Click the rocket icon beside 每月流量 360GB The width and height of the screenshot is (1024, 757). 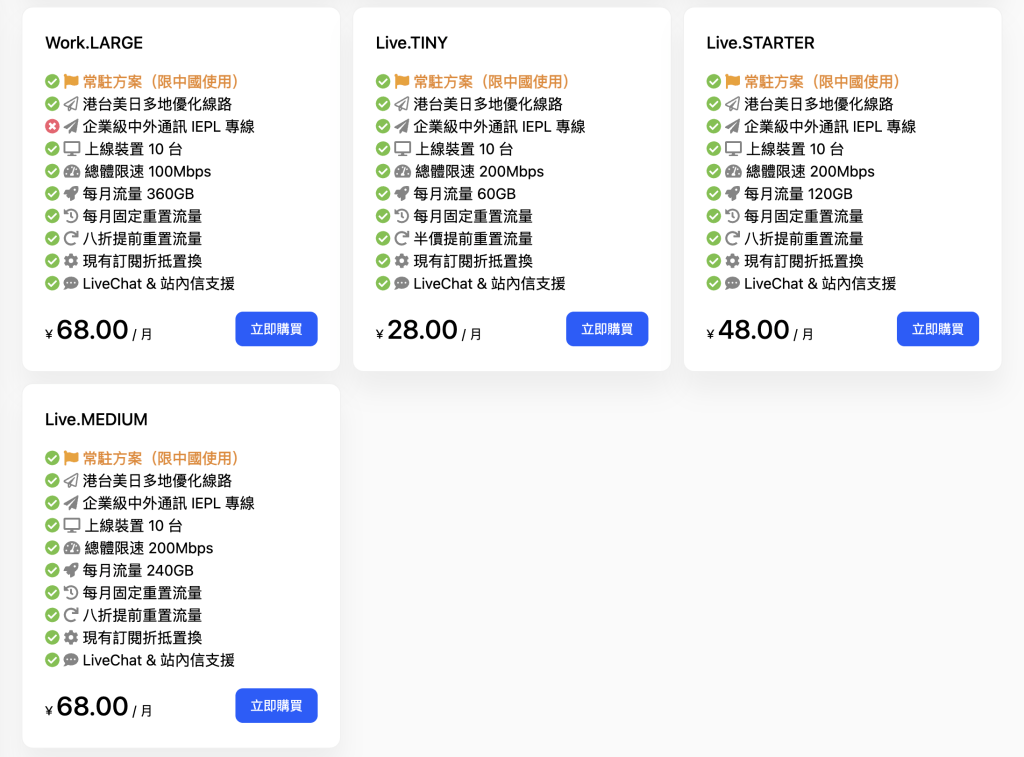click(71, 194)
